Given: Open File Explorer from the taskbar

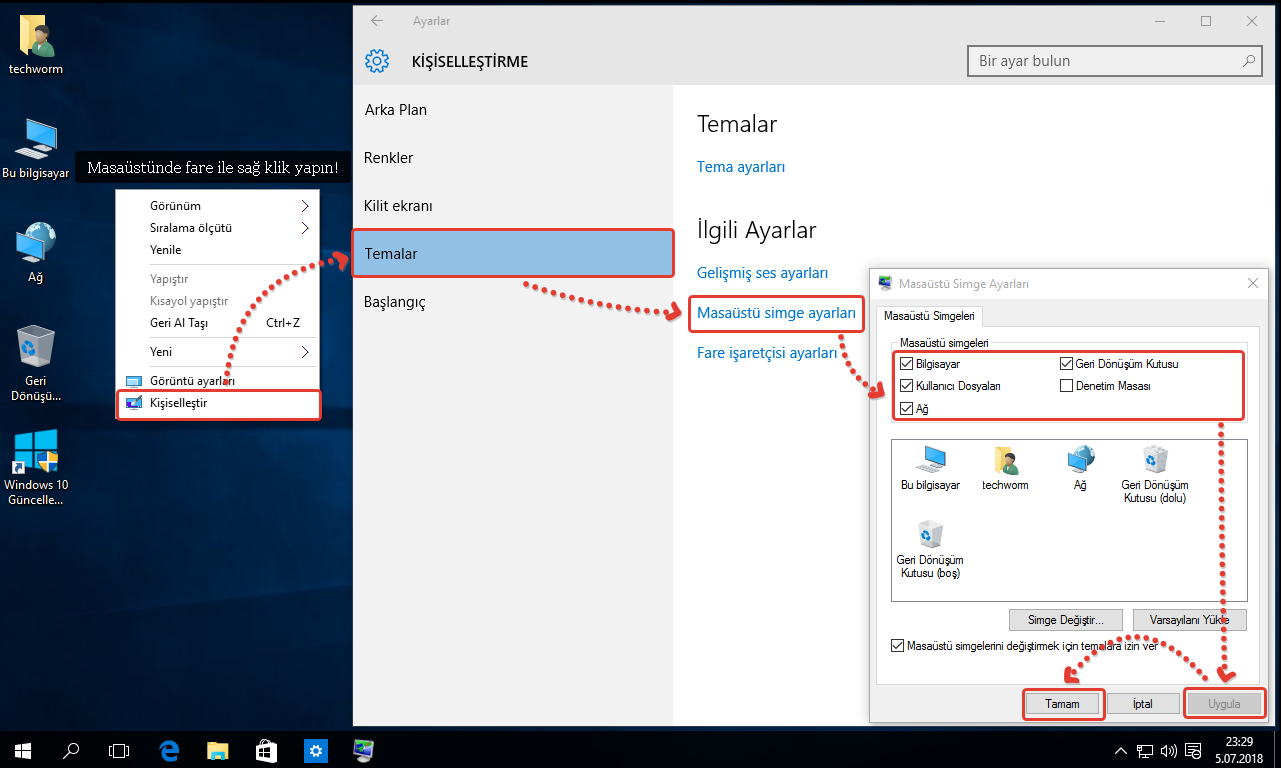Looking at the screenshot, I should pos(218,749).
